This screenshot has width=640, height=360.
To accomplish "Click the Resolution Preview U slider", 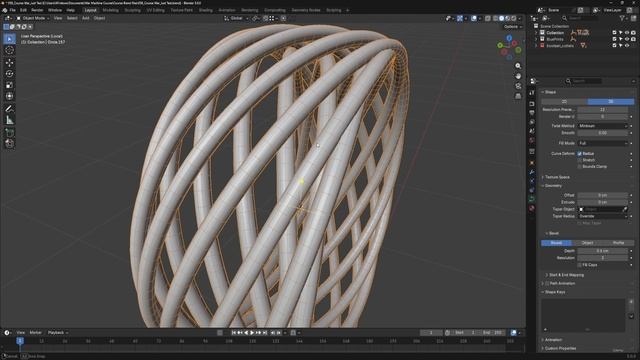I will pyautogui.click(x=602, y=110).
